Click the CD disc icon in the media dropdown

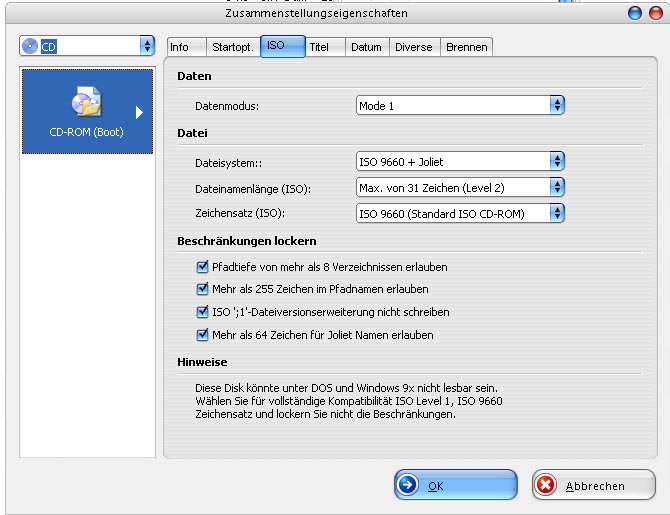tap(30, 46)
